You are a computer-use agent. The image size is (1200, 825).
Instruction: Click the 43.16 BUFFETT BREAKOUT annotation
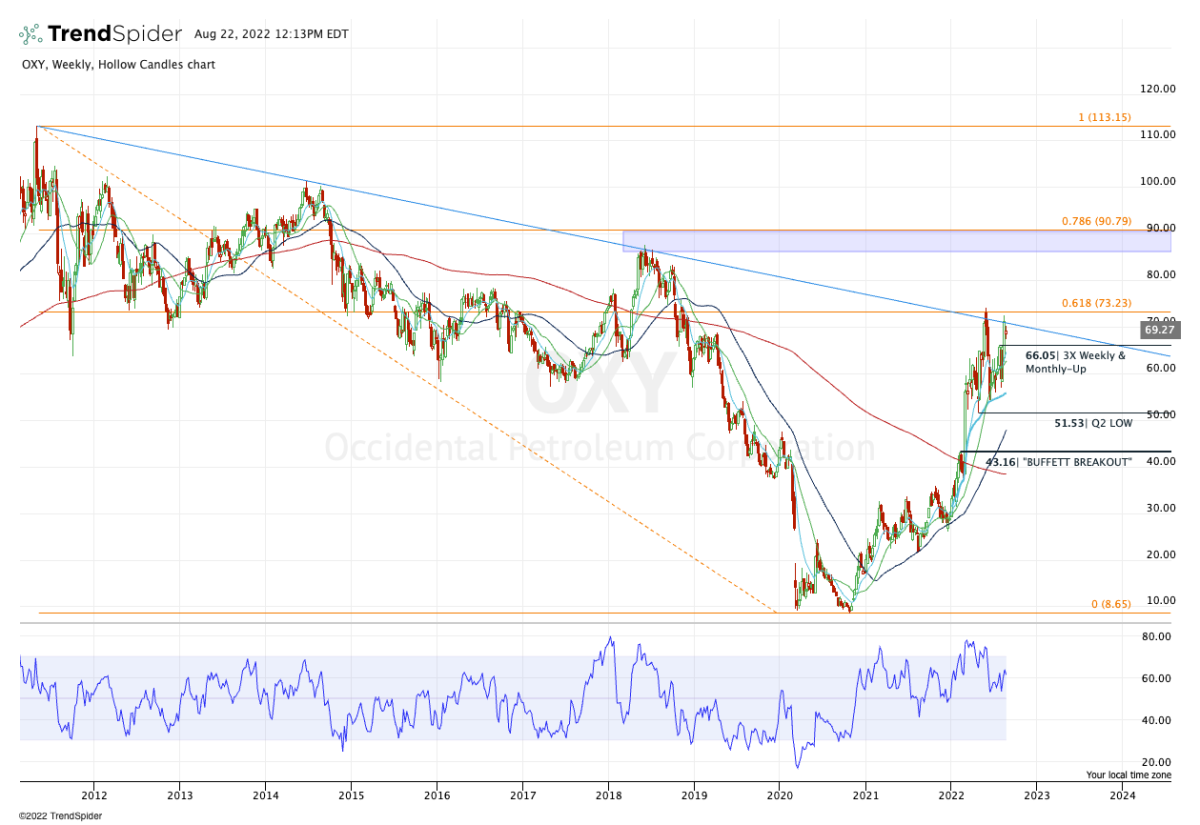[x=1059, y=462]
